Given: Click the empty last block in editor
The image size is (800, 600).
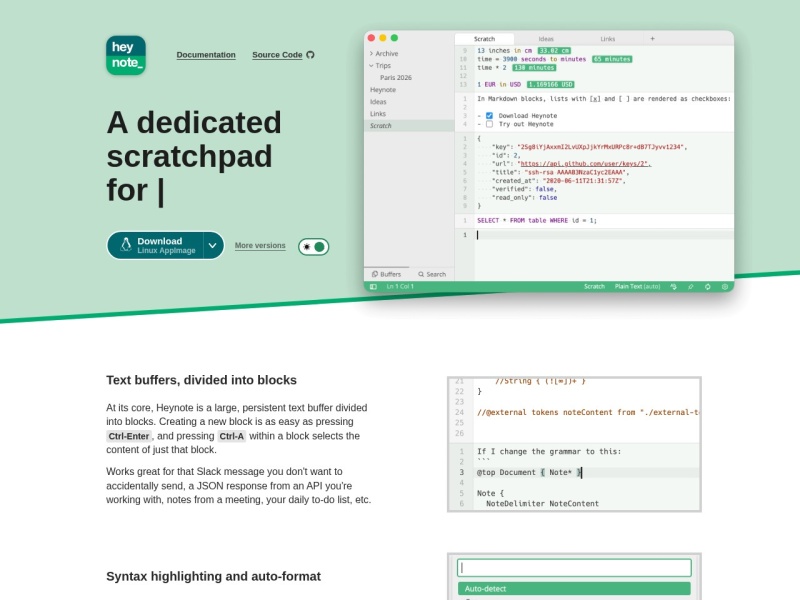Looking at the screenshot, I should (x=605, y=235).
